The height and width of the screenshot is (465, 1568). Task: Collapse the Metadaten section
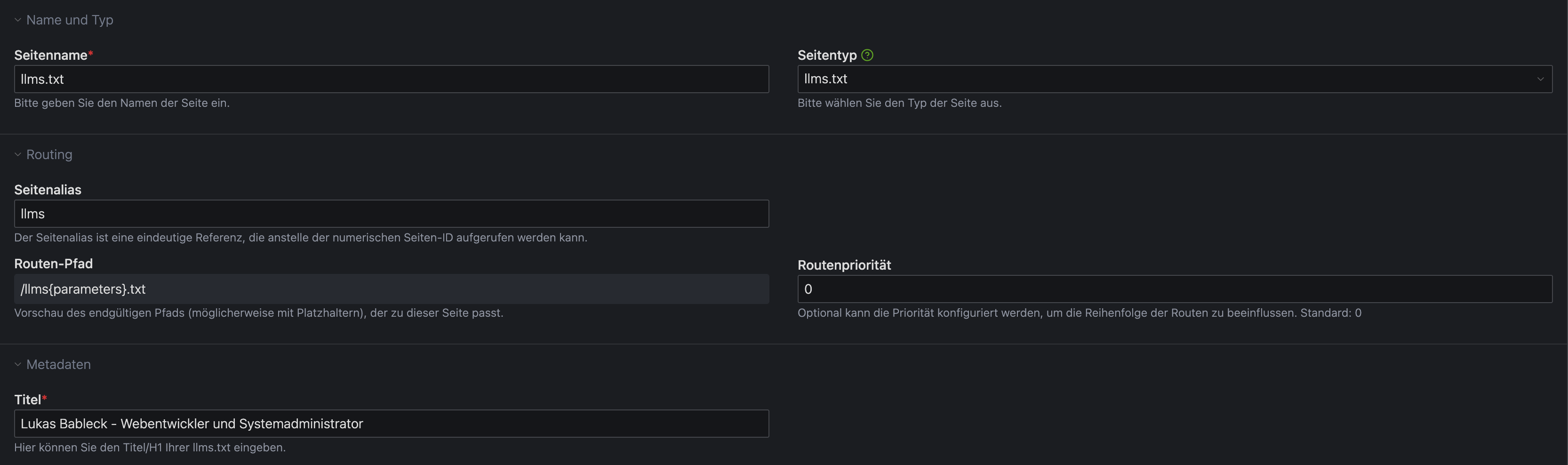pos(18,365)
